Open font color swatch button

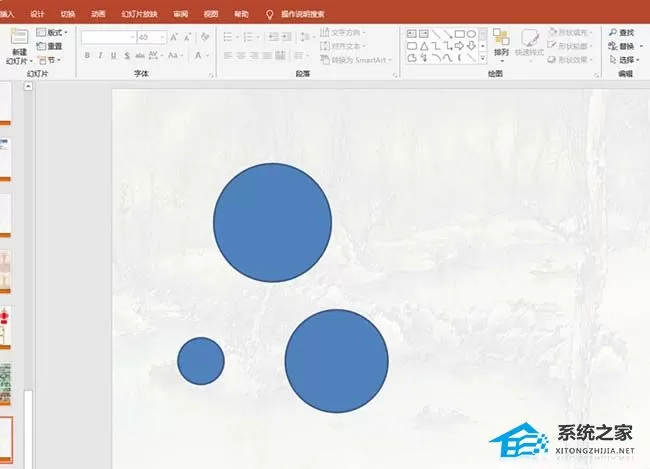pos(199,56)
